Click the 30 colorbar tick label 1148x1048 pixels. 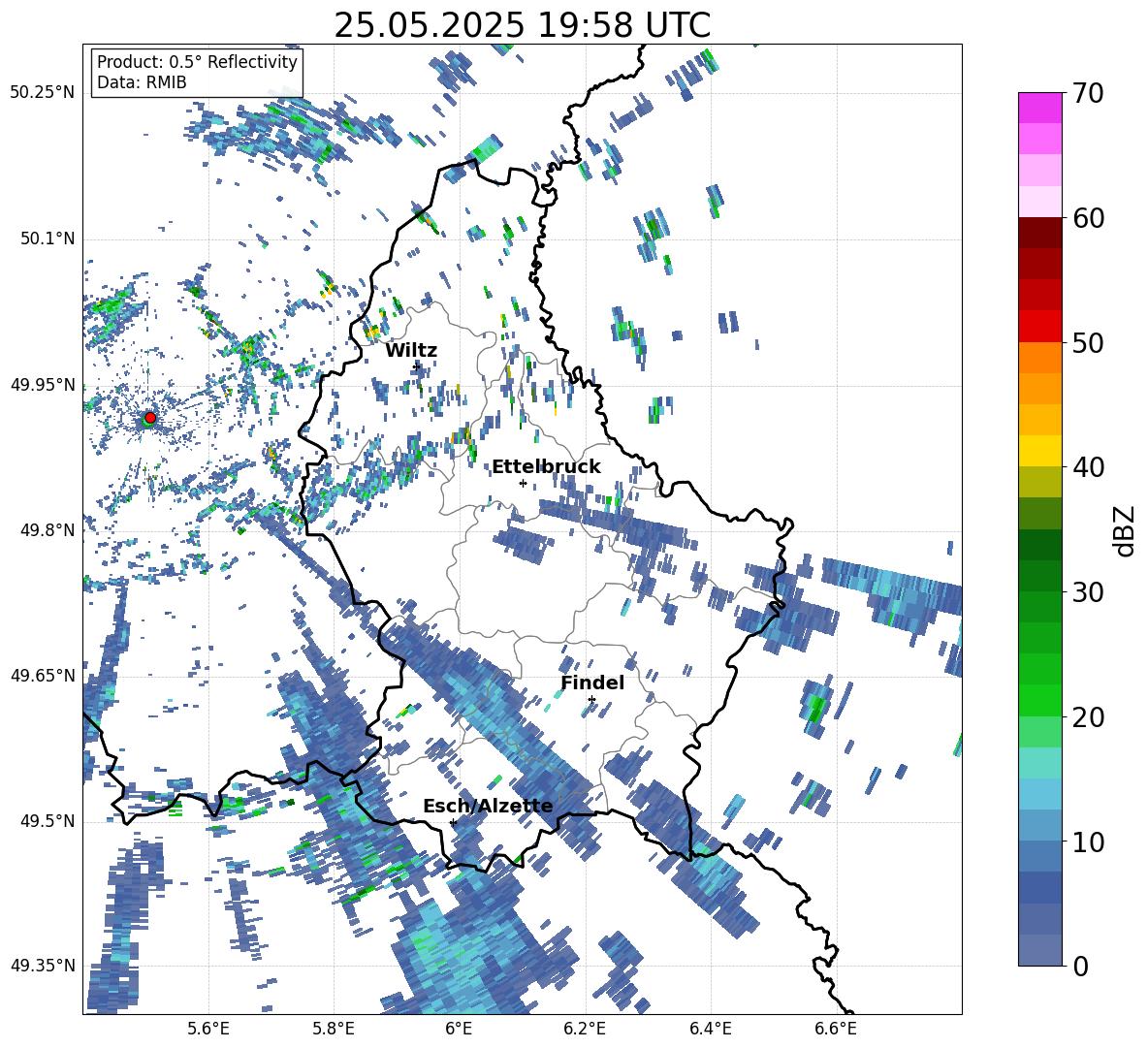[1089, 591]
